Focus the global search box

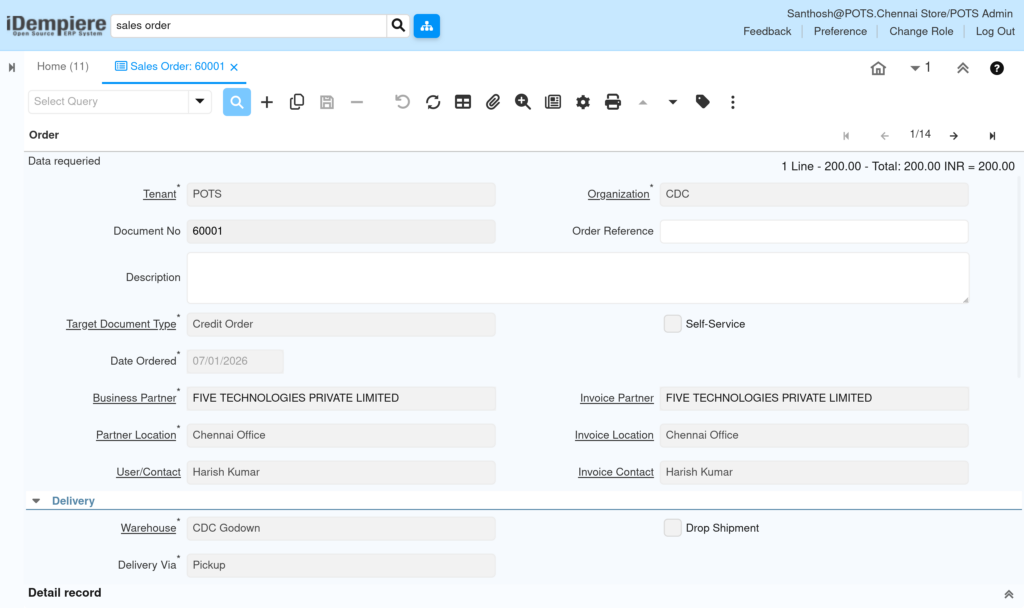[x=248, y=25]
